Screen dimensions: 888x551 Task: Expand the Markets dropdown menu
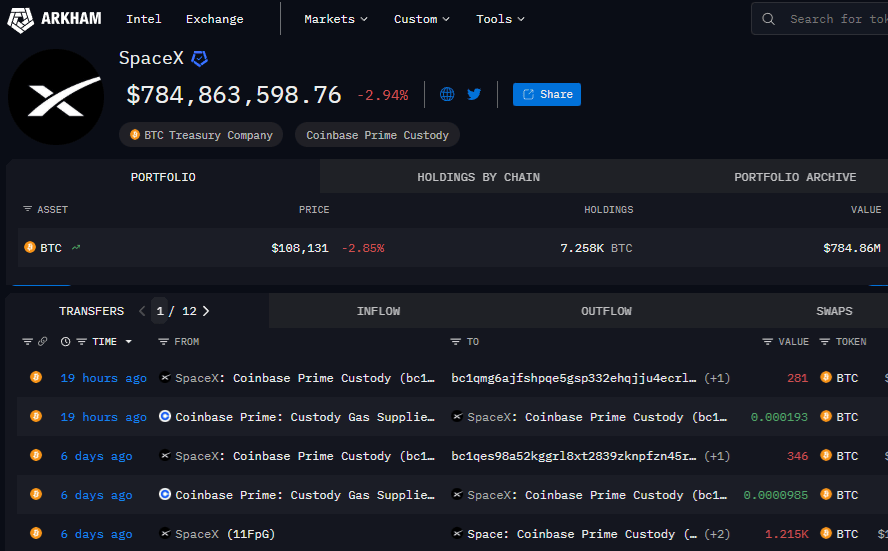pyautogui.click(x=336, y=19)
